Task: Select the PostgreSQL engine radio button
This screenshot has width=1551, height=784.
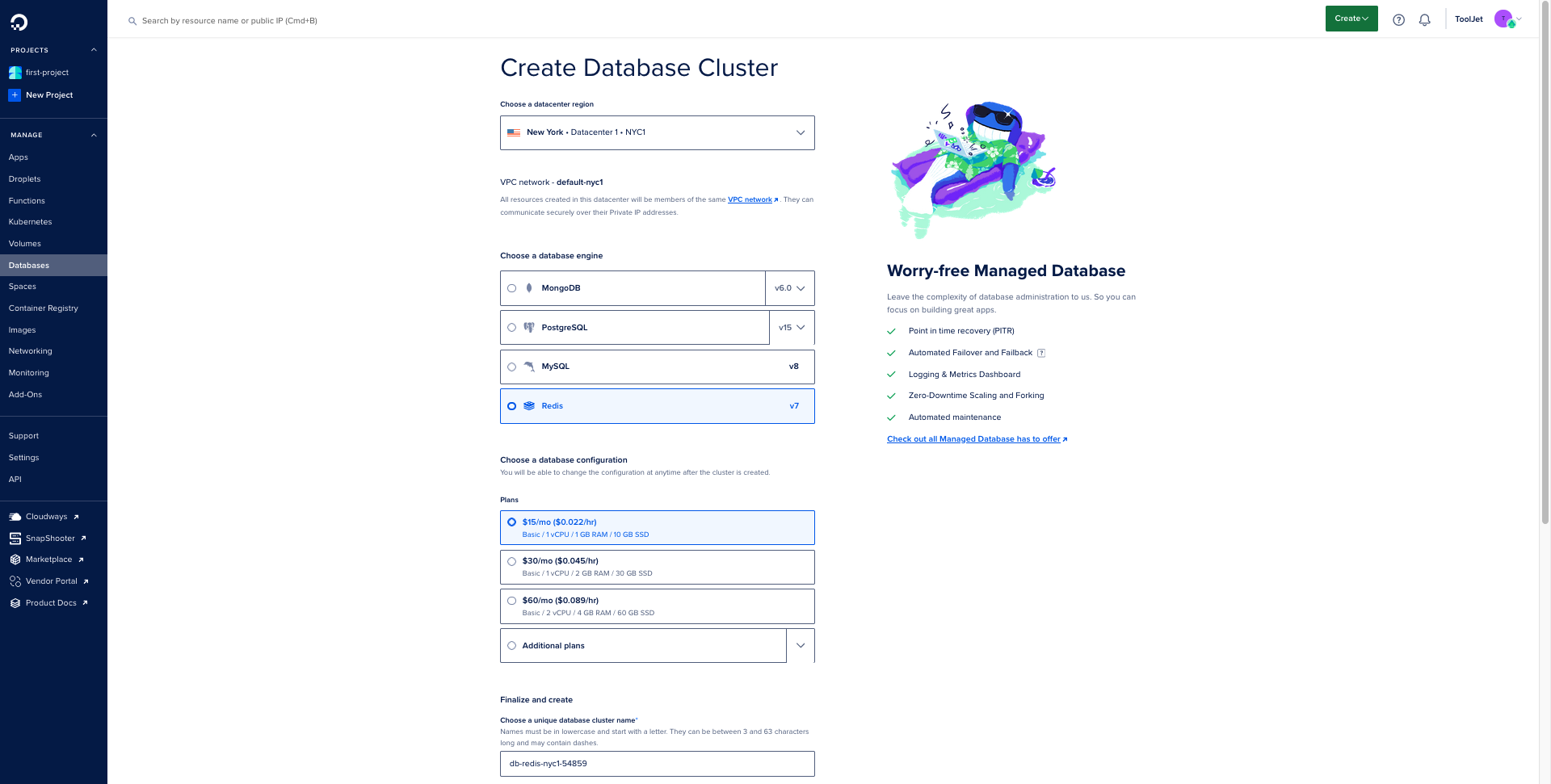Action: [511, 328]
